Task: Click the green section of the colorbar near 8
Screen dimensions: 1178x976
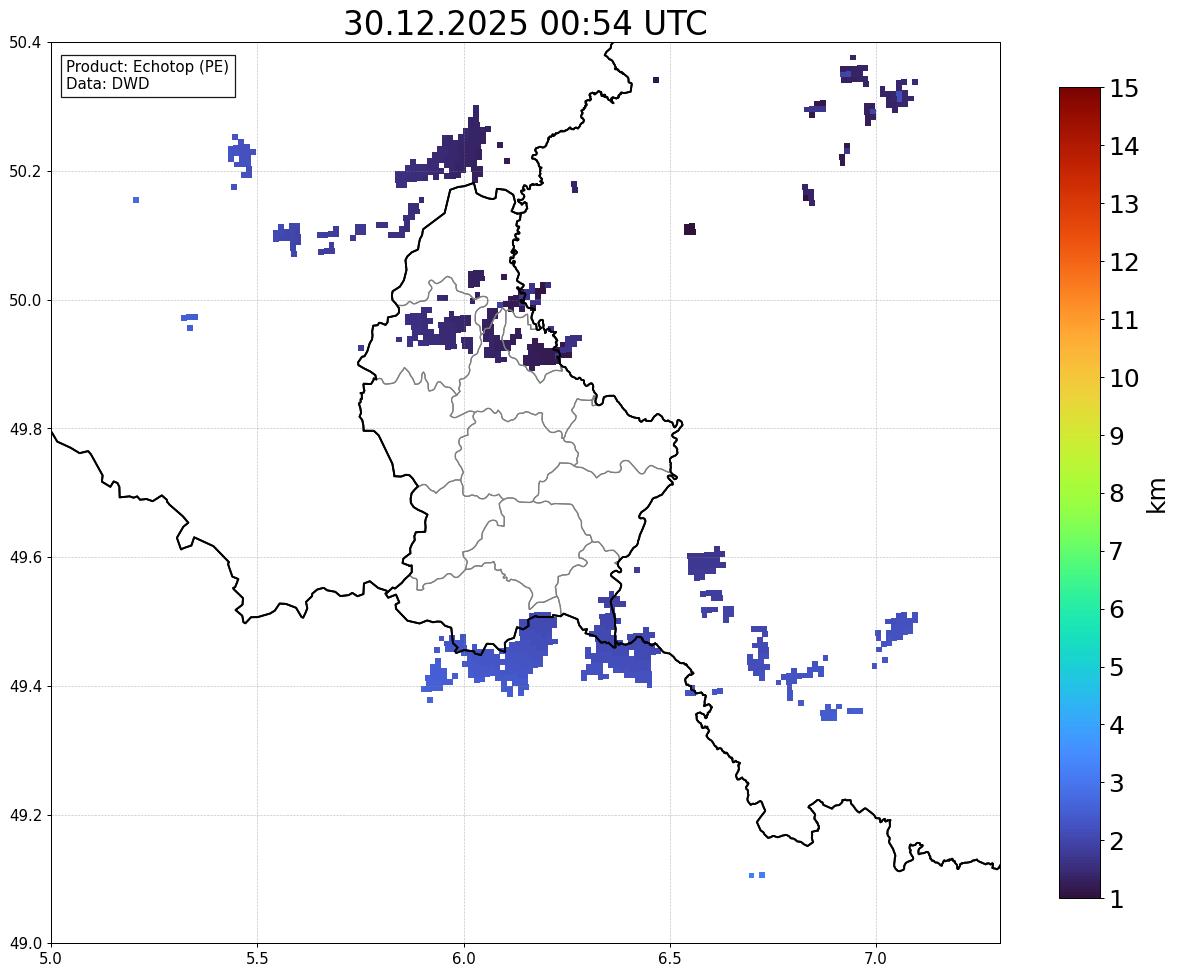Action: (1080, 494)
